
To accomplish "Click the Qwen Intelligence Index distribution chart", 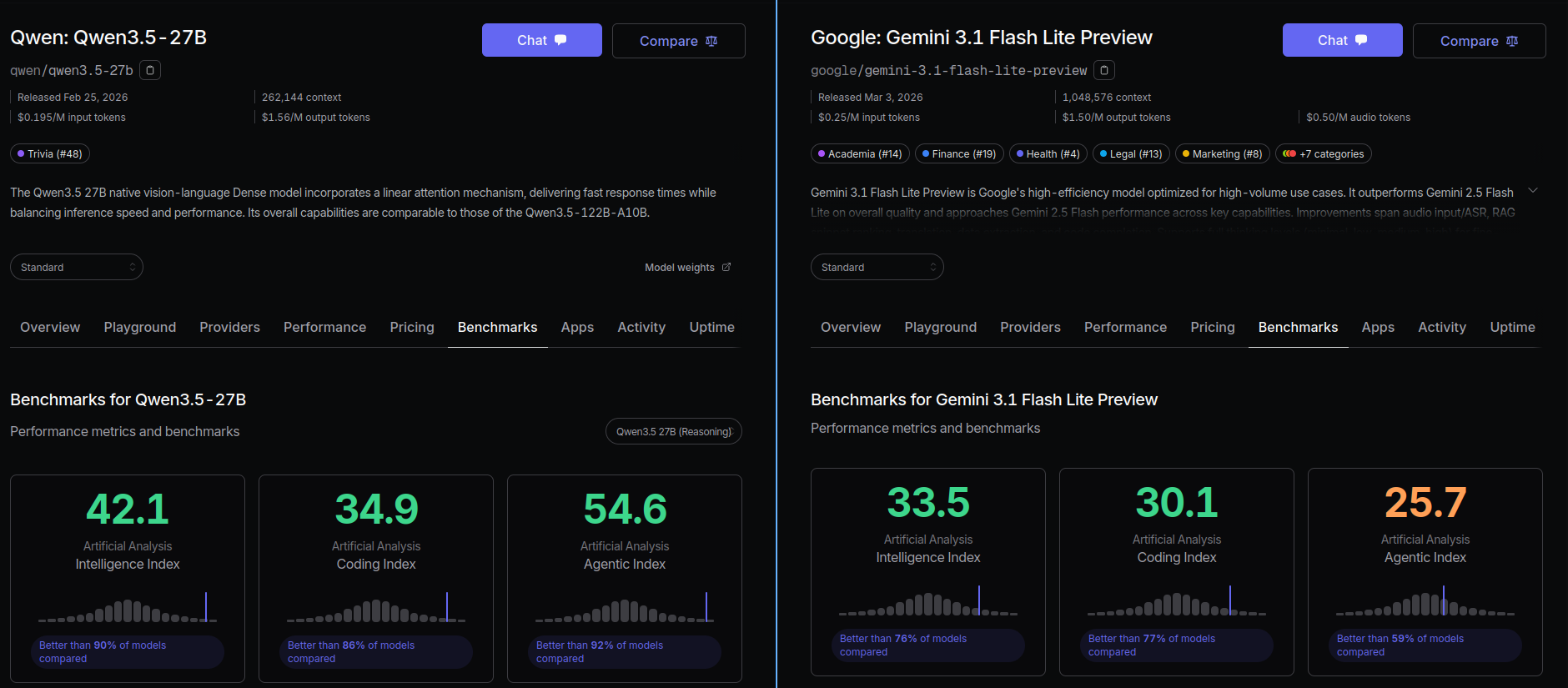I will (128, 608).
